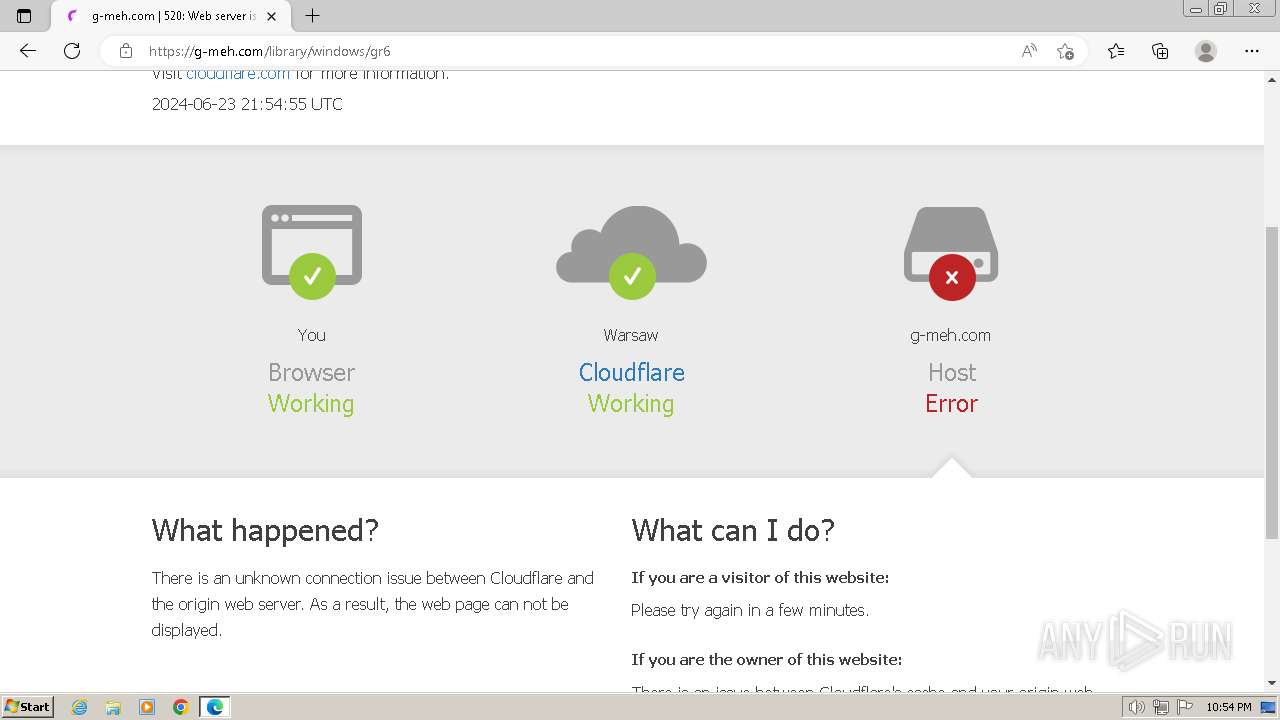Open Action Center flag icon
The width and height of the screenshot is (1280, 720).
tap(1185, 707)
